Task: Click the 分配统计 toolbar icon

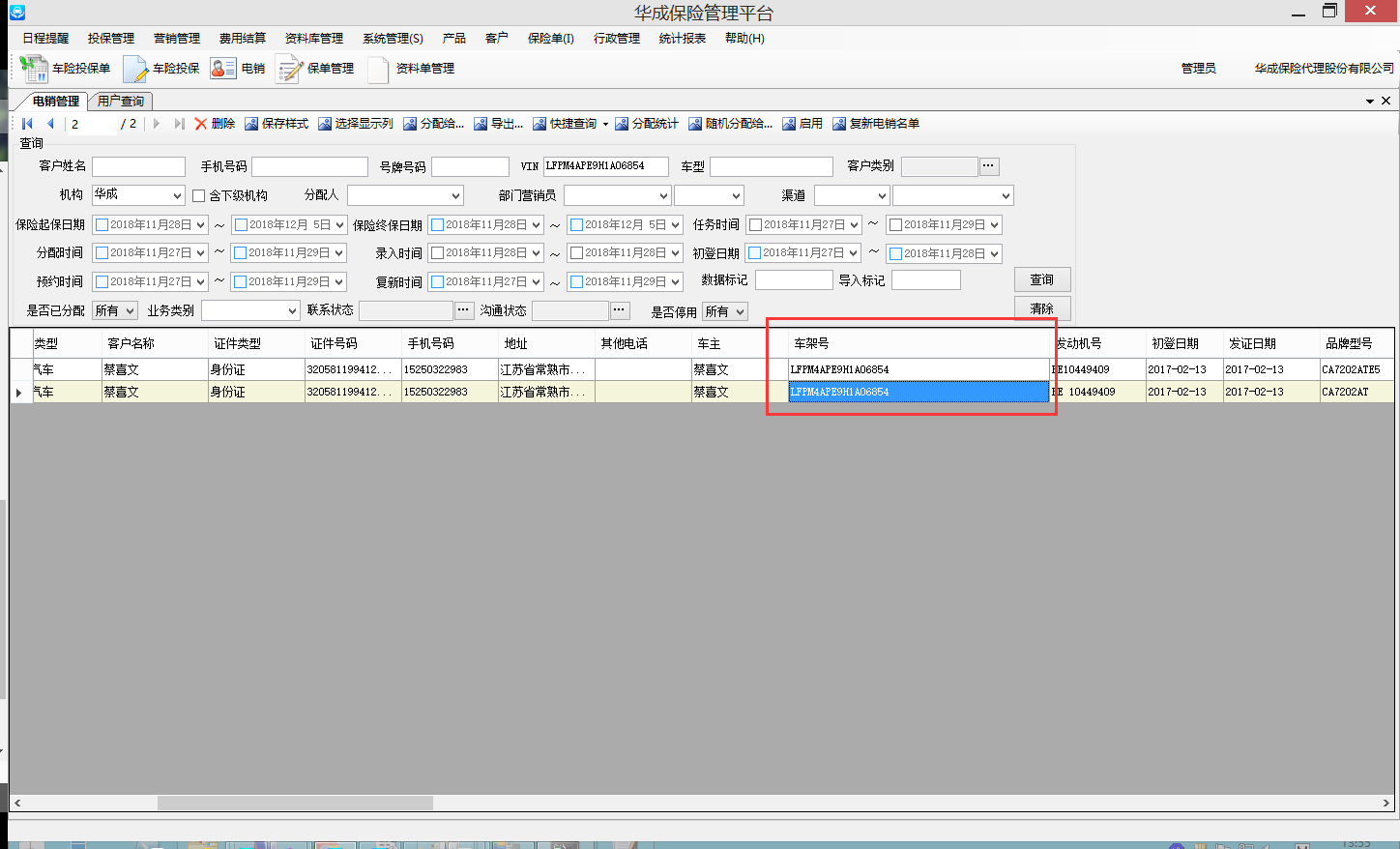Action: point(622,124)
